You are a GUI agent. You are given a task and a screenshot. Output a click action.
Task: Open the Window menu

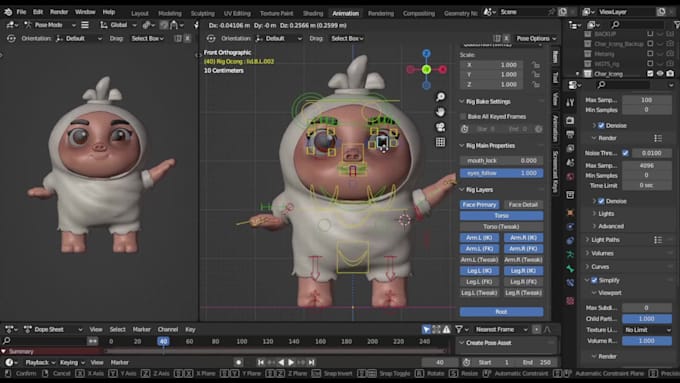pos(85,12)
